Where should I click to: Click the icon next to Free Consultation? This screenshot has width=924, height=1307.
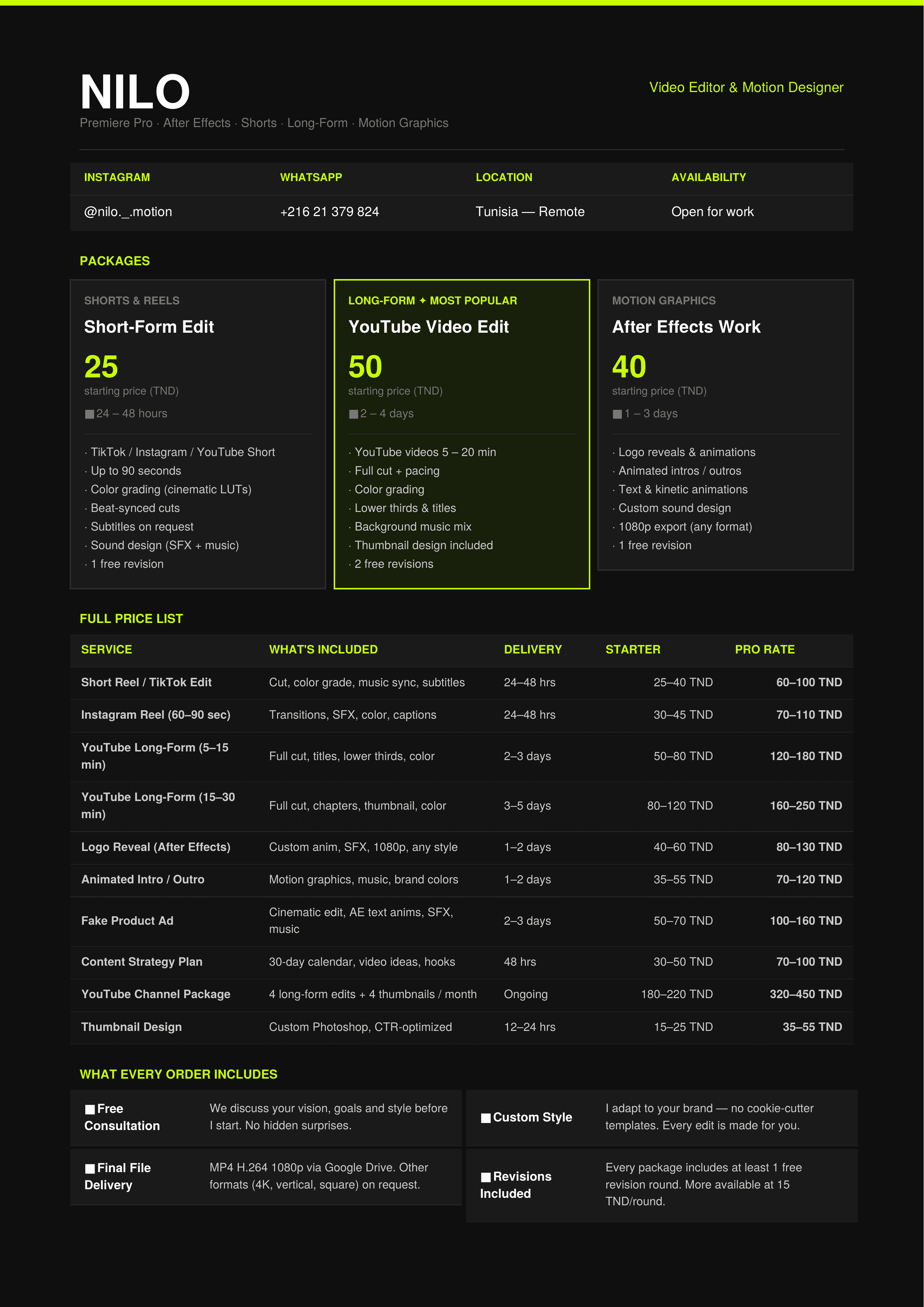click(90, 1109)
